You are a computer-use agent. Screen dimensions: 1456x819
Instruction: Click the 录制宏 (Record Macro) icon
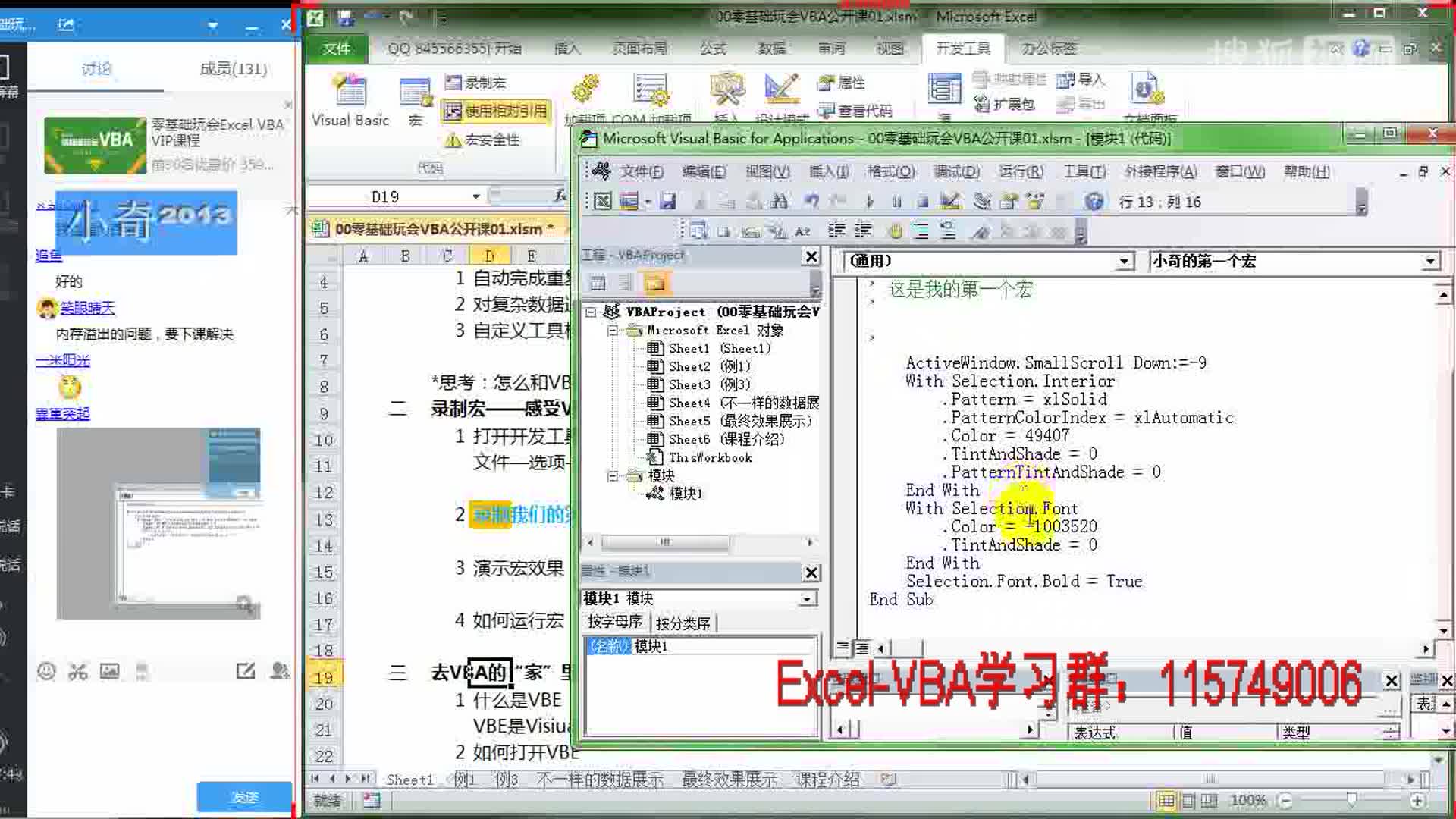(479, 81)
